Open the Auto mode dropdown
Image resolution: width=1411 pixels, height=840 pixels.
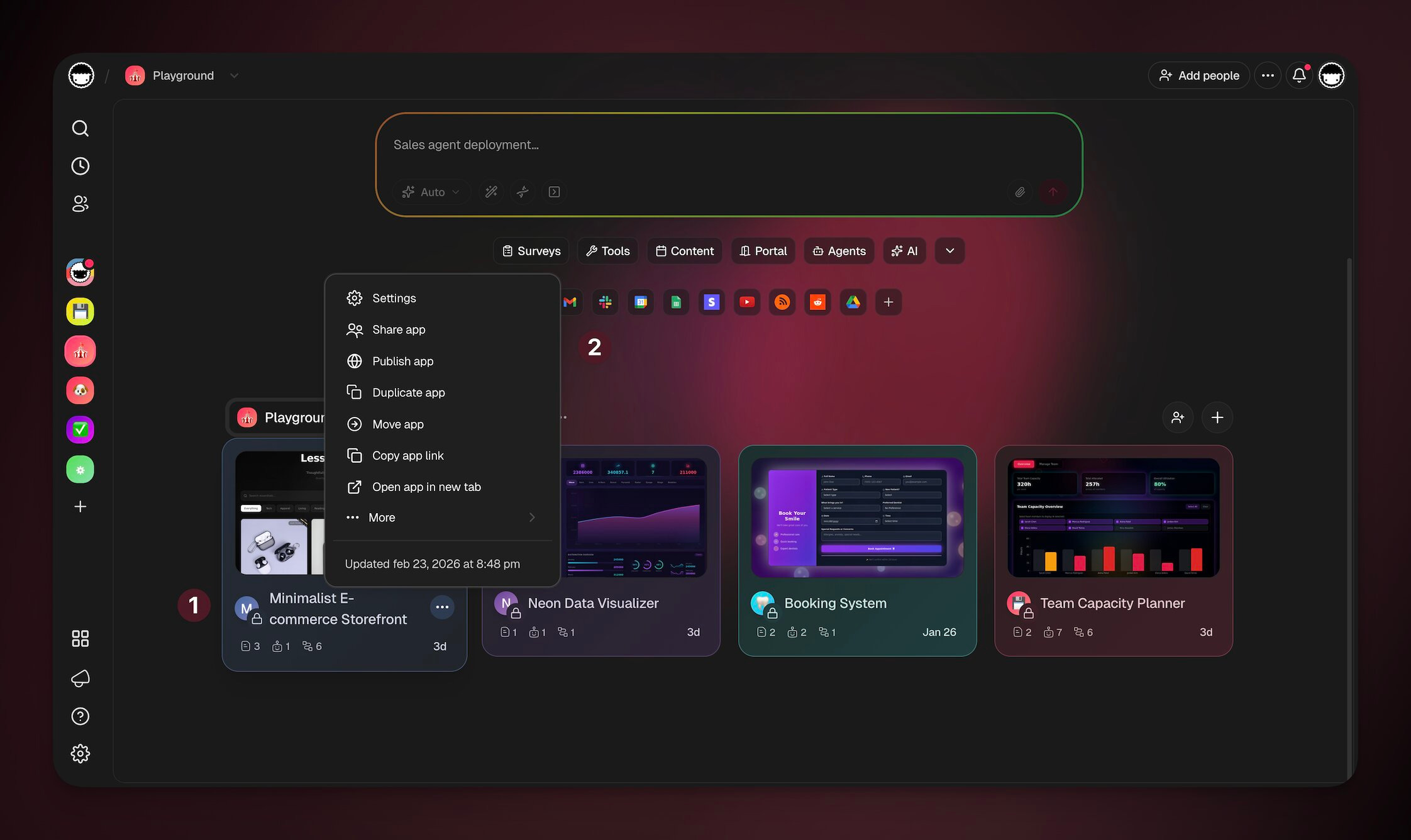pyautogui.click(x=432, y=192)
